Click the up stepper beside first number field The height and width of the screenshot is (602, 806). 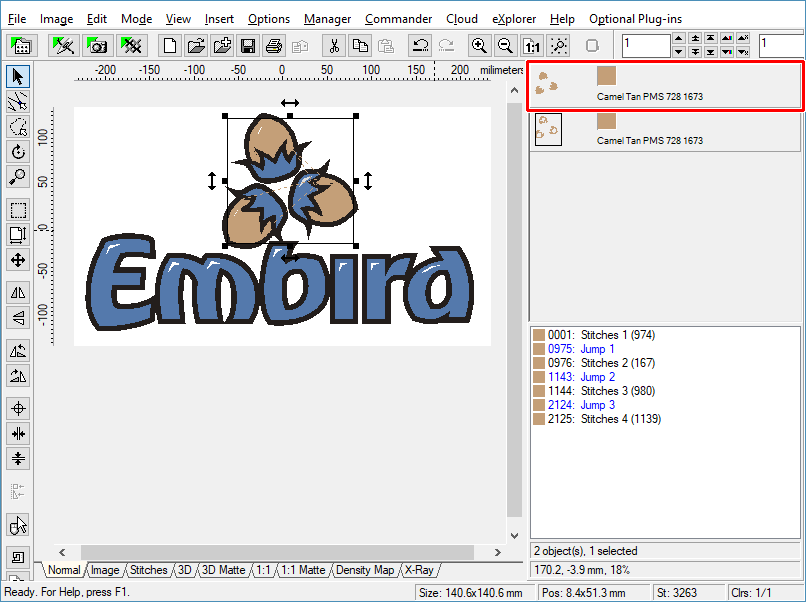pyautogui.click(x=679, y=39)
